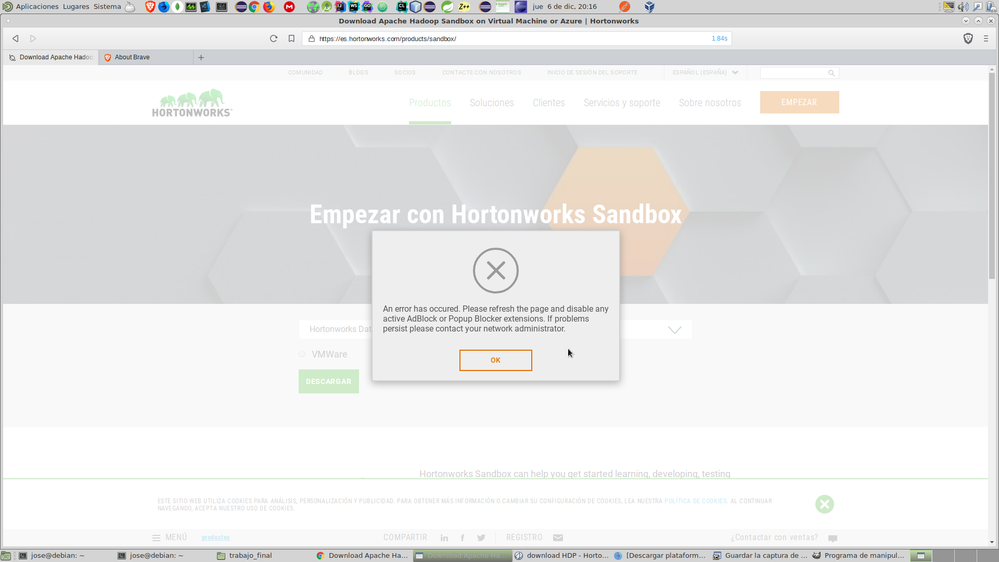Click the volume speaker tray icon
This screenshot has width=999, height=562.
pos(963,7)
